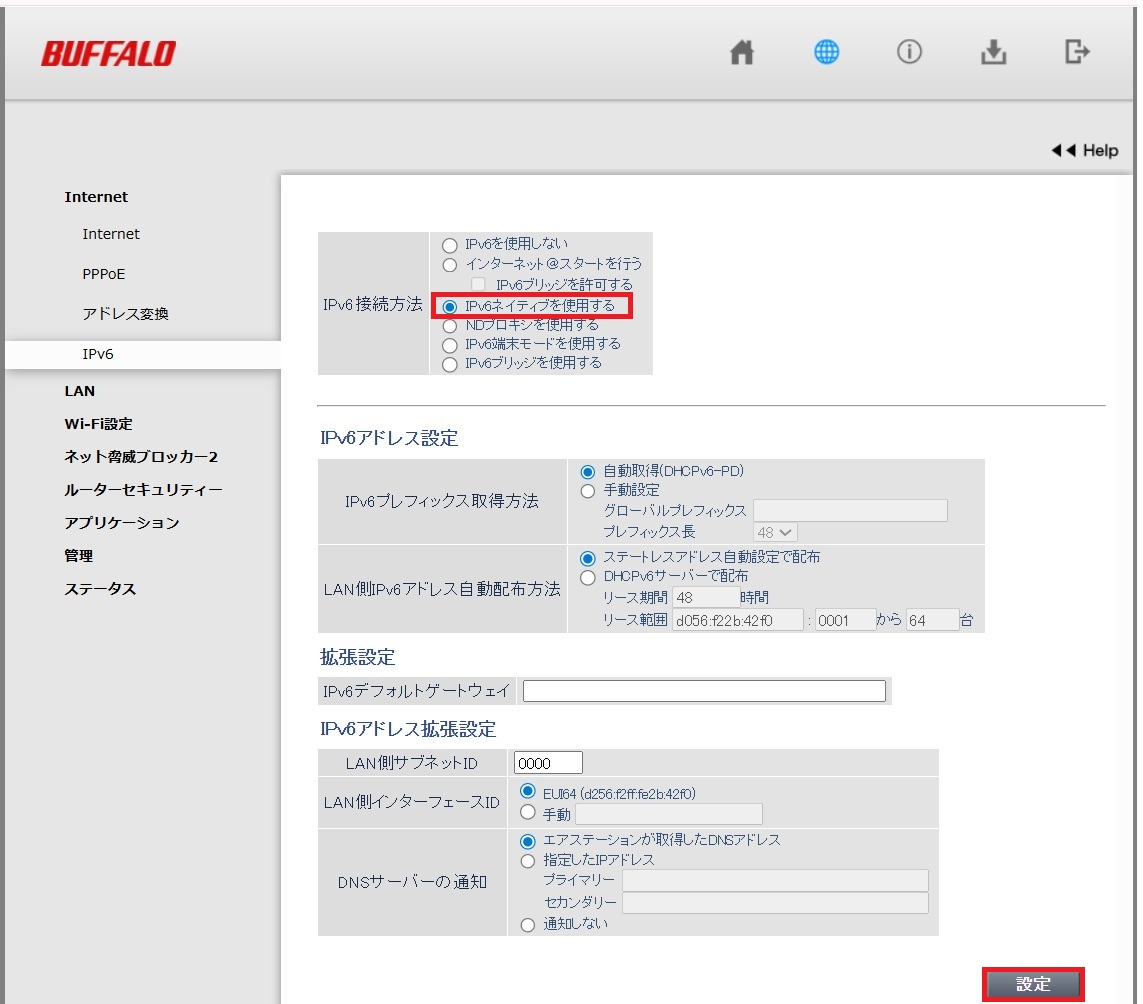Expand the ネット脅威ブロッカー2 sidebar section
1143x1004 pixels.
click(x=141, y=456)
